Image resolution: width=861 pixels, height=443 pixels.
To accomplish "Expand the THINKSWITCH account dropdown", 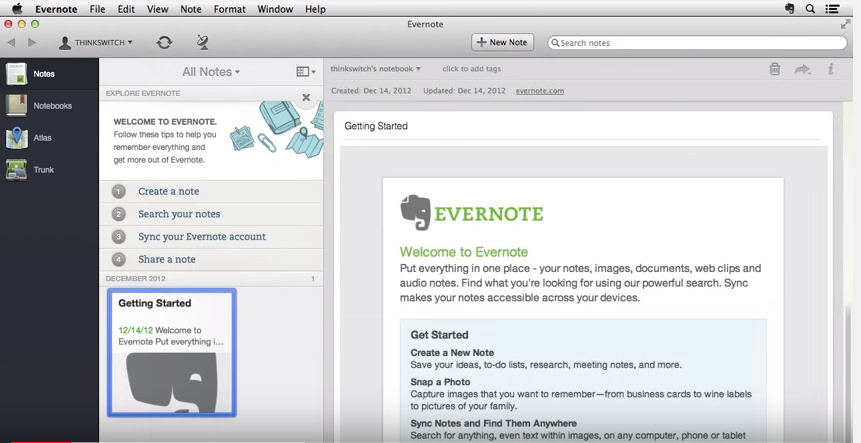I will click(96, 43).
